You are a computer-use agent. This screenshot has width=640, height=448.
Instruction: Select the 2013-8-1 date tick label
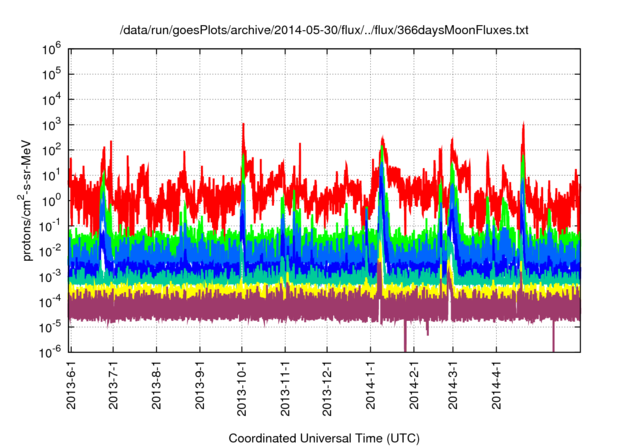(157, 385)
